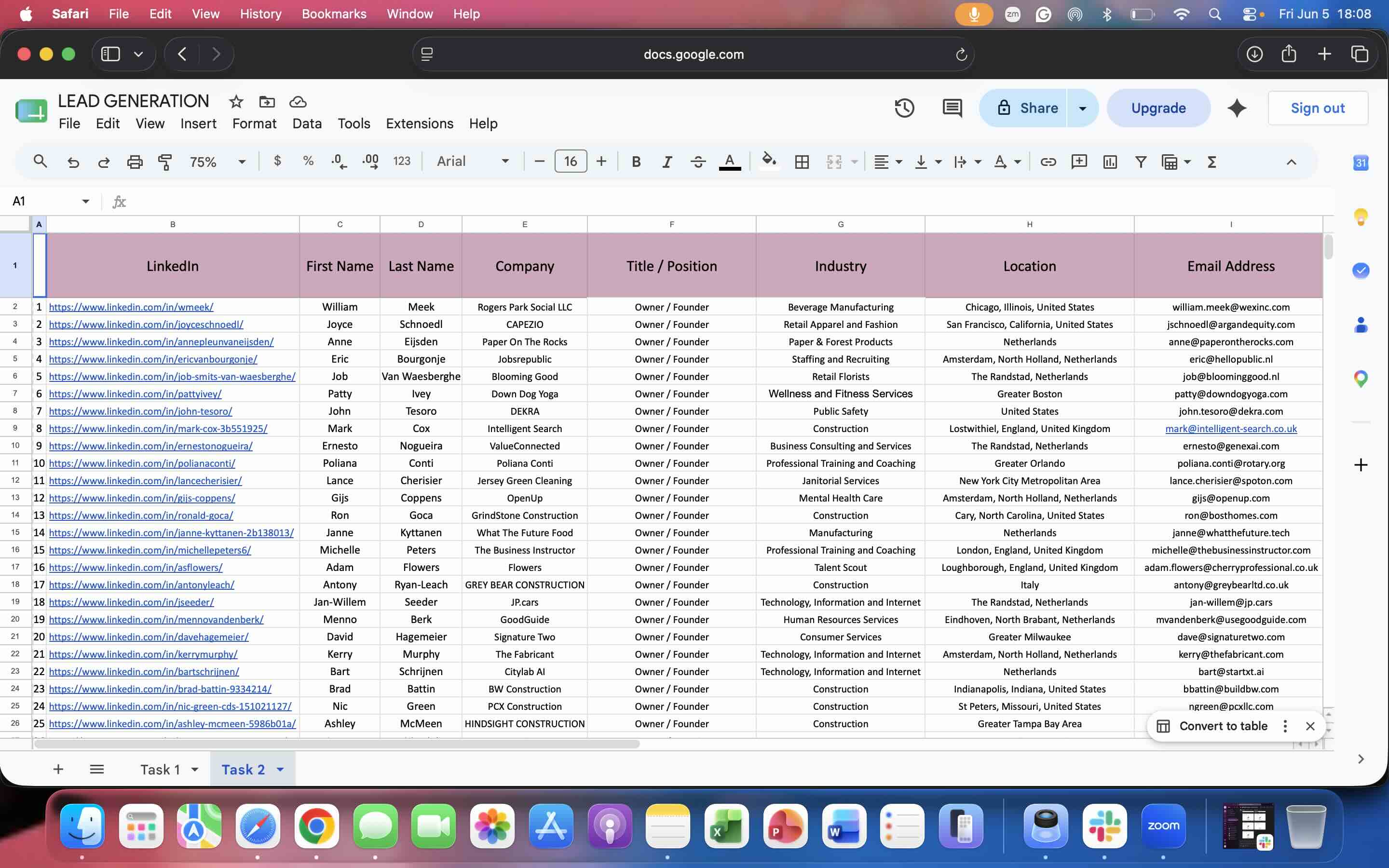Open the Extensions menu
Viewport: 1389px width, 868px height.
[x=419, y=123]
